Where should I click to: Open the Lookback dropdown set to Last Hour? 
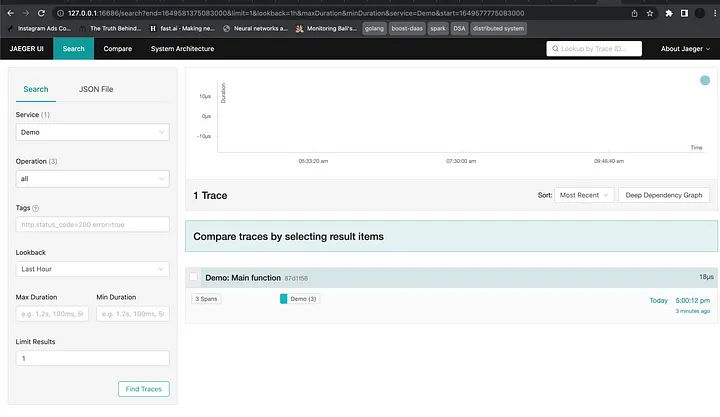(92, 269)
